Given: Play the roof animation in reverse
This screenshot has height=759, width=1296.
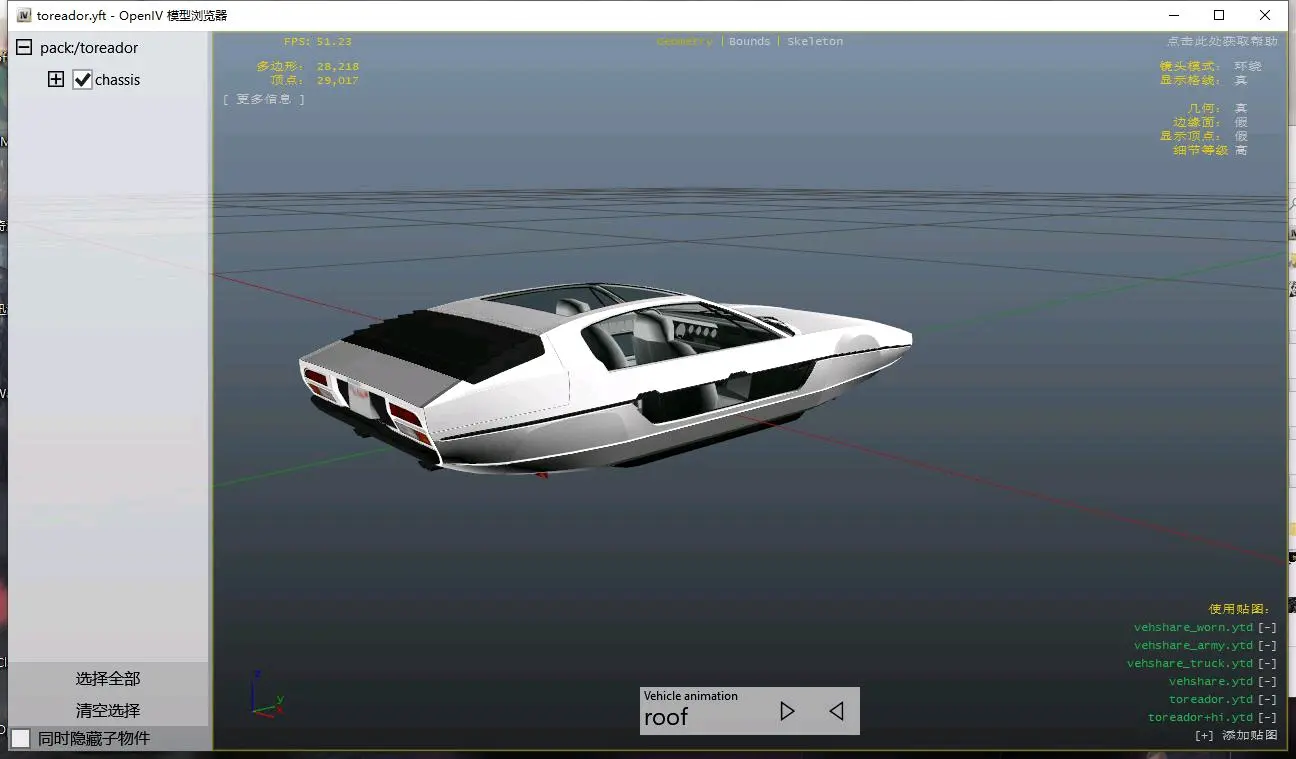Looking at the screenshot, I should pyautogui.click(x=836, y=711).
